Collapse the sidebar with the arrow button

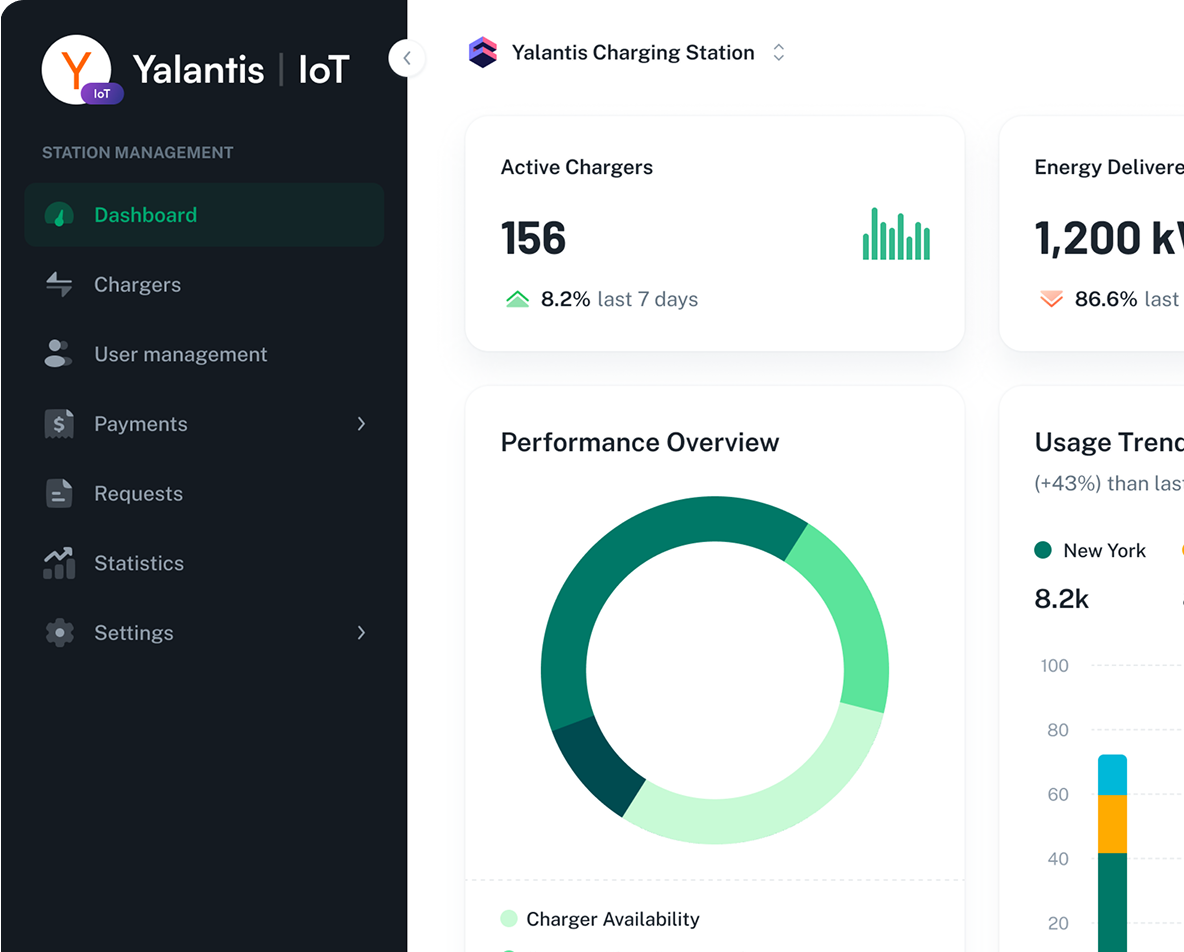pyautogui.click(x=407, y=58)
